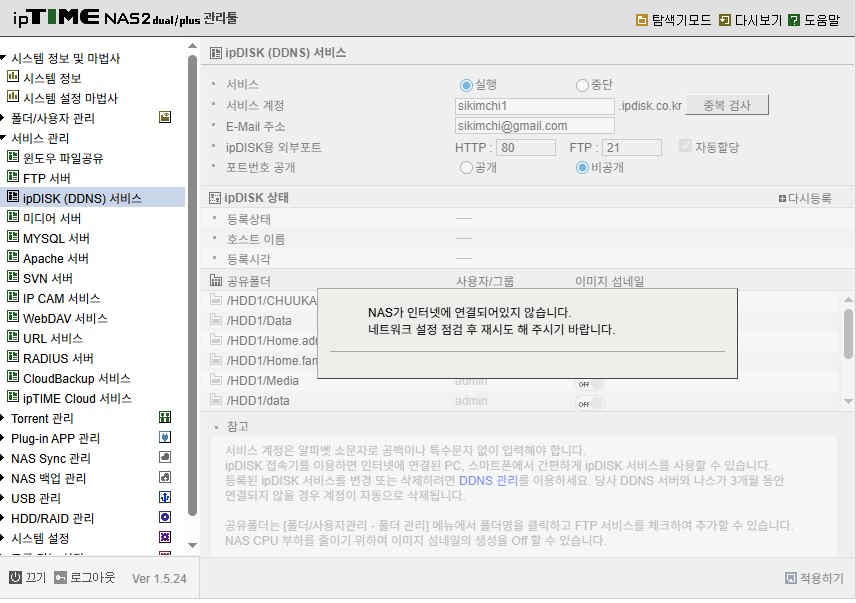Select 공개 for port number disclosure
The width and height of the screenshot is (856, 603).
pos(466,168)
